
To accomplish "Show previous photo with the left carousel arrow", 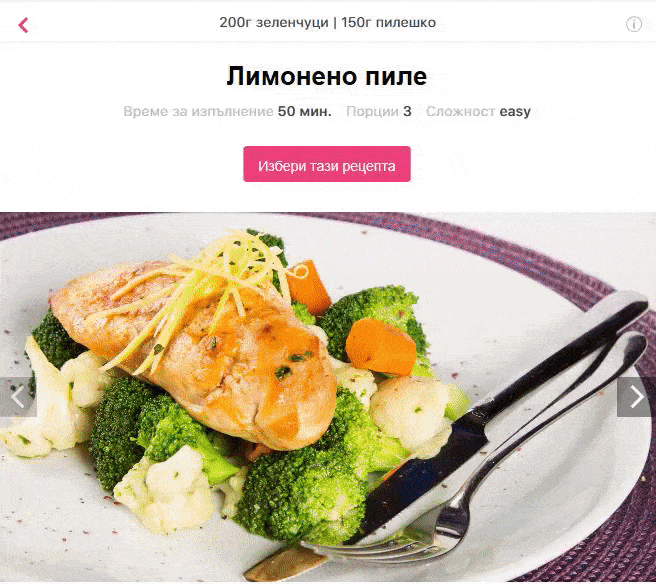I will click(x=18, y=396).
